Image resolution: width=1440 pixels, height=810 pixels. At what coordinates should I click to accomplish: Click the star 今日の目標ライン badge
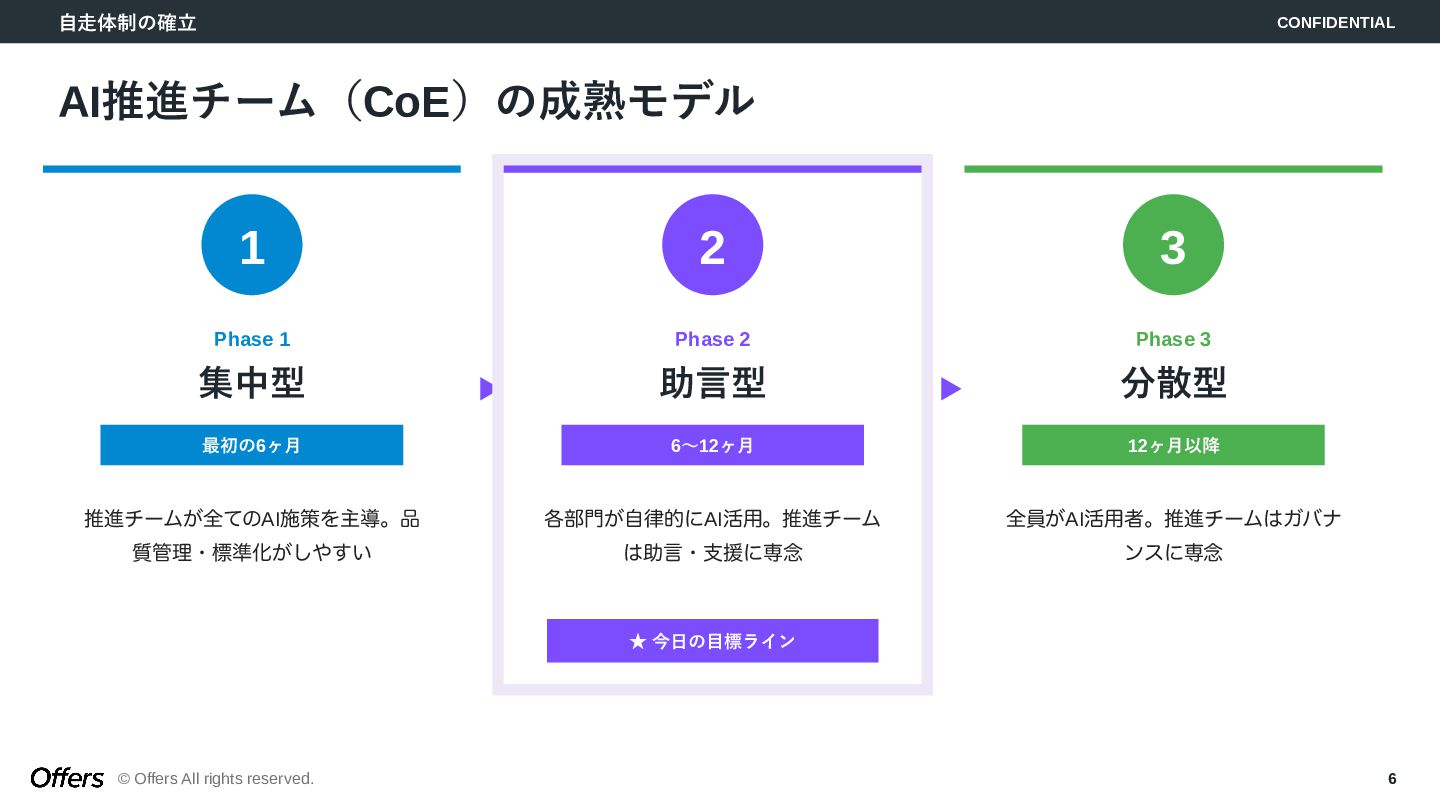(712, 641)
